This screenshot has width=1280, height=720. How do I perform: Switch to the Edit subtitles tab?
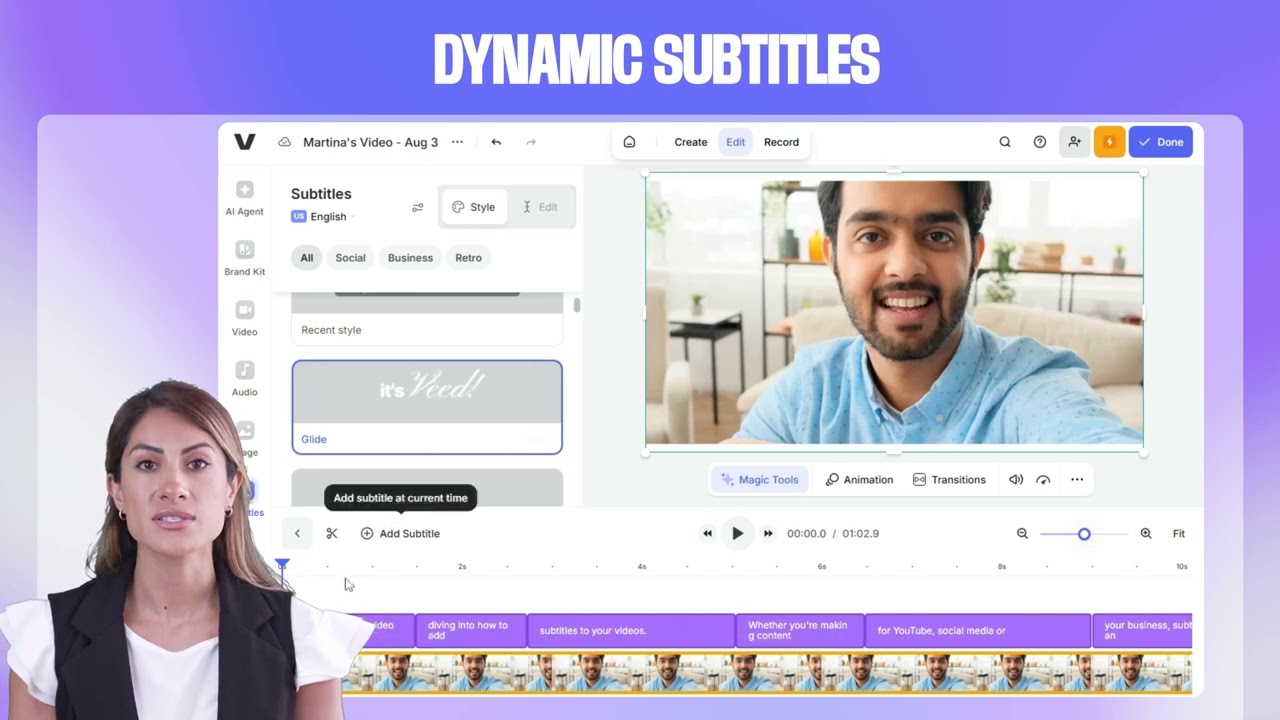coord(540,207)
